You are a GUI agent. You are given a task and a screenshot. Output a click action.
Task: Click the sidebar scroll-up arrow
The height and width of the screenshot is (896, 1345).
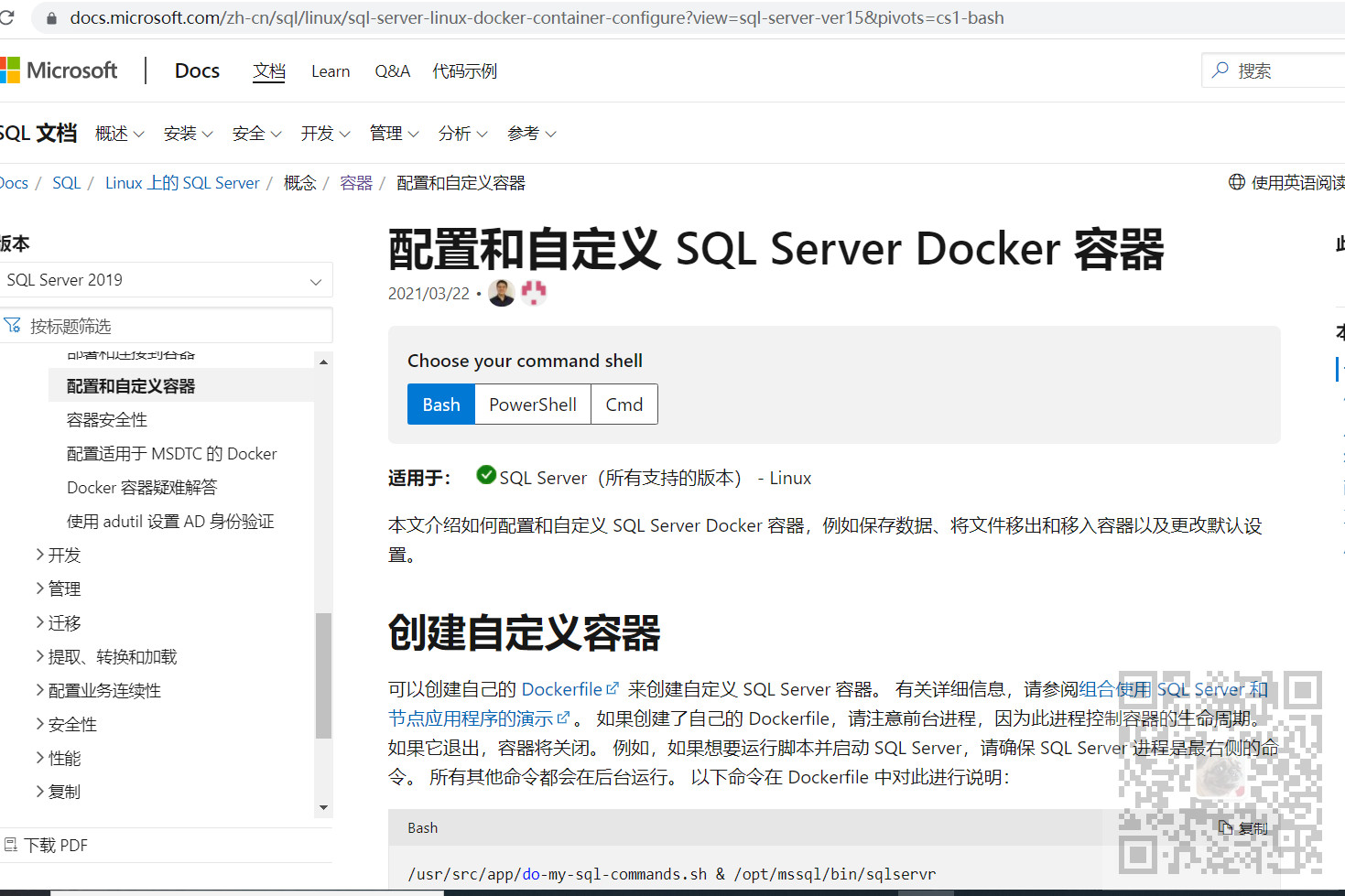[323, 362]
